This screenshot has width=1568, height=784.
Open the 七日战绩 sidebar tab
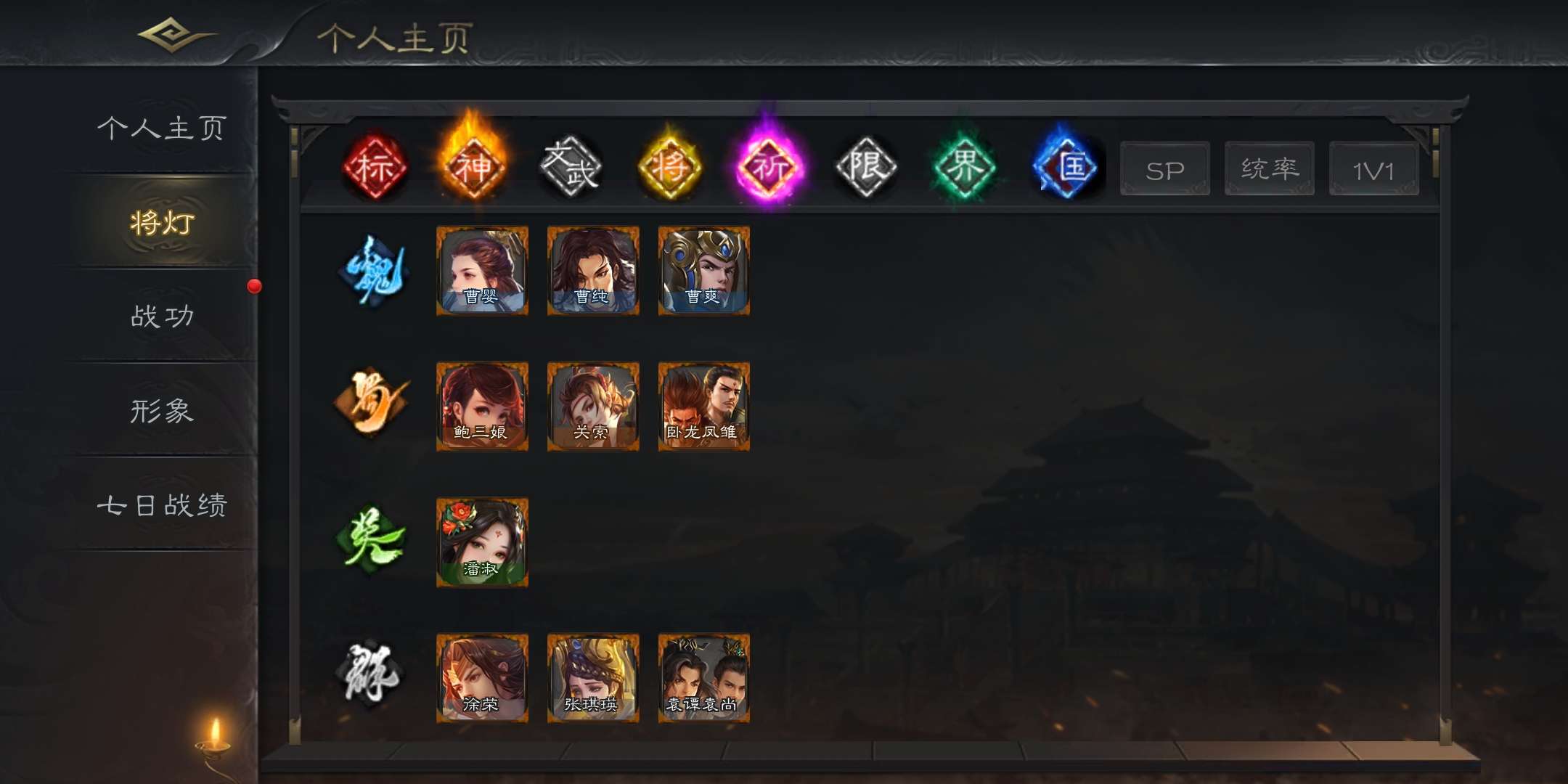[x=162, y=505]
